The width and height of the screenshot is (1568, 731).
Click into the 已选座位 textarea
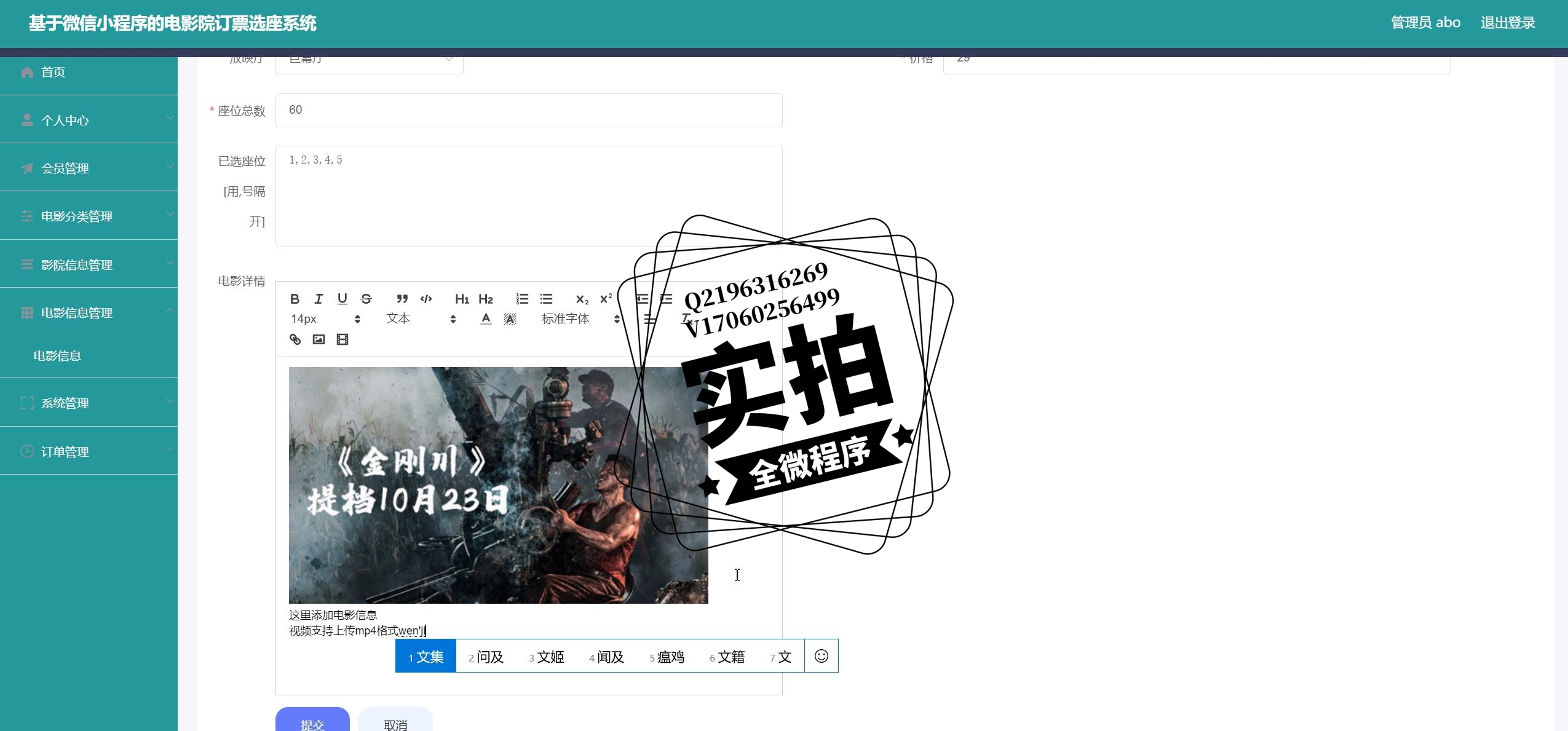529,196
